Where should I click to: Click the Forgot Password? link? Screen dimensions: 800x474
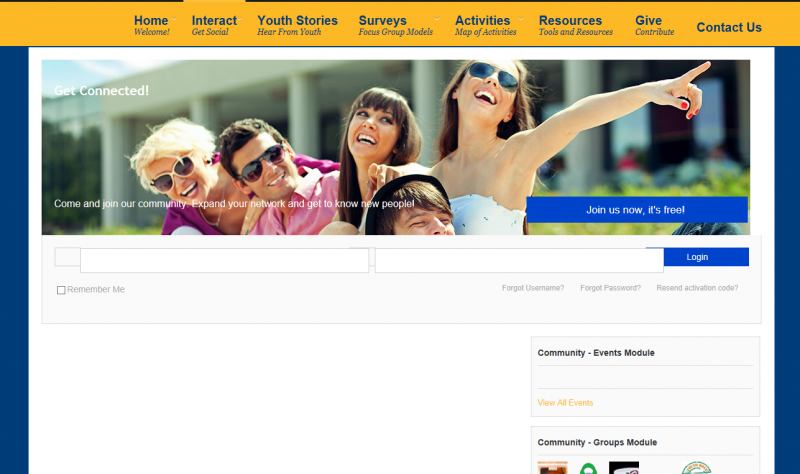pos(610,288)
